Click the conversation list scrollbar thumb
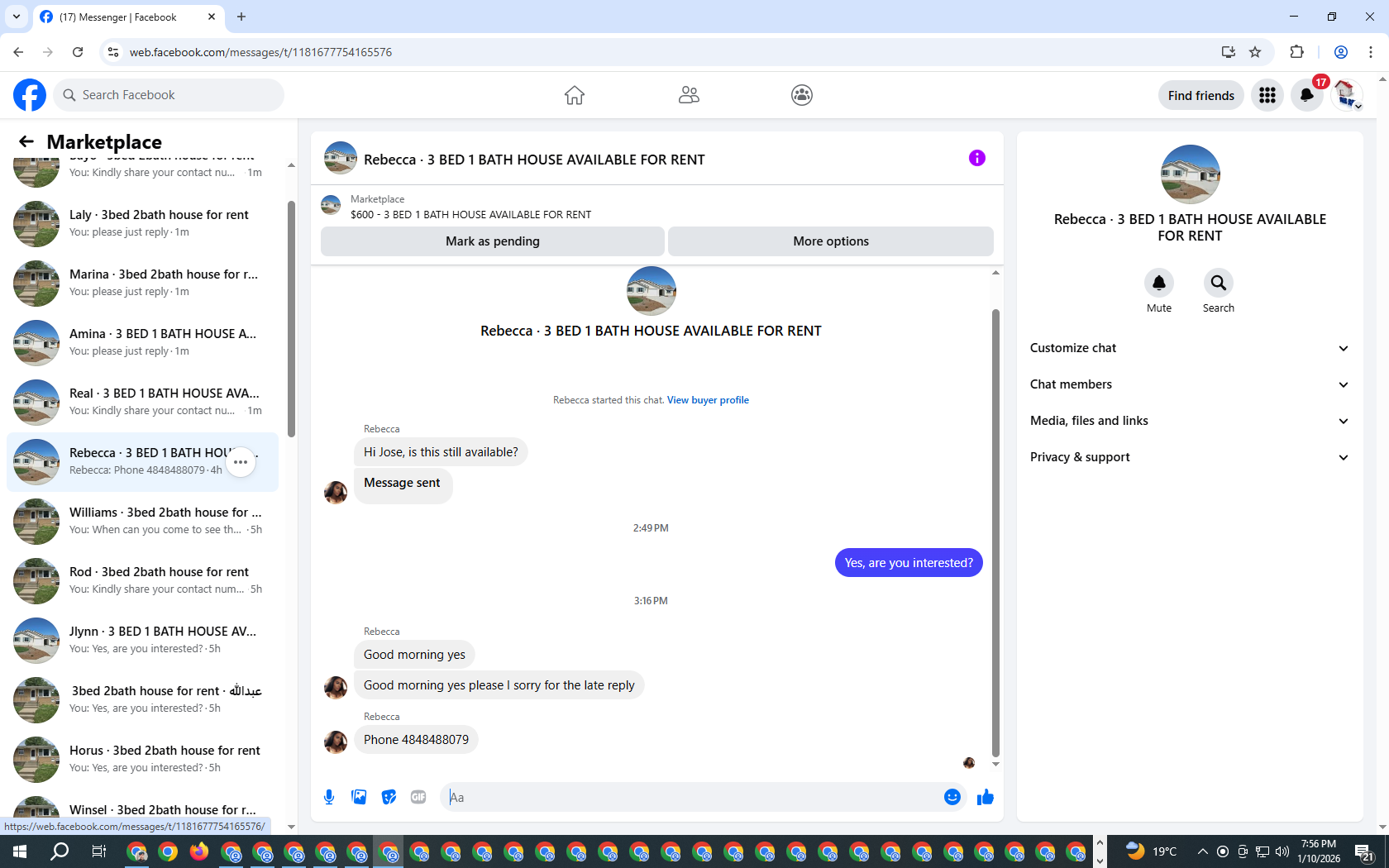The width and height of the screenshot is (1389, 868). 291,318
